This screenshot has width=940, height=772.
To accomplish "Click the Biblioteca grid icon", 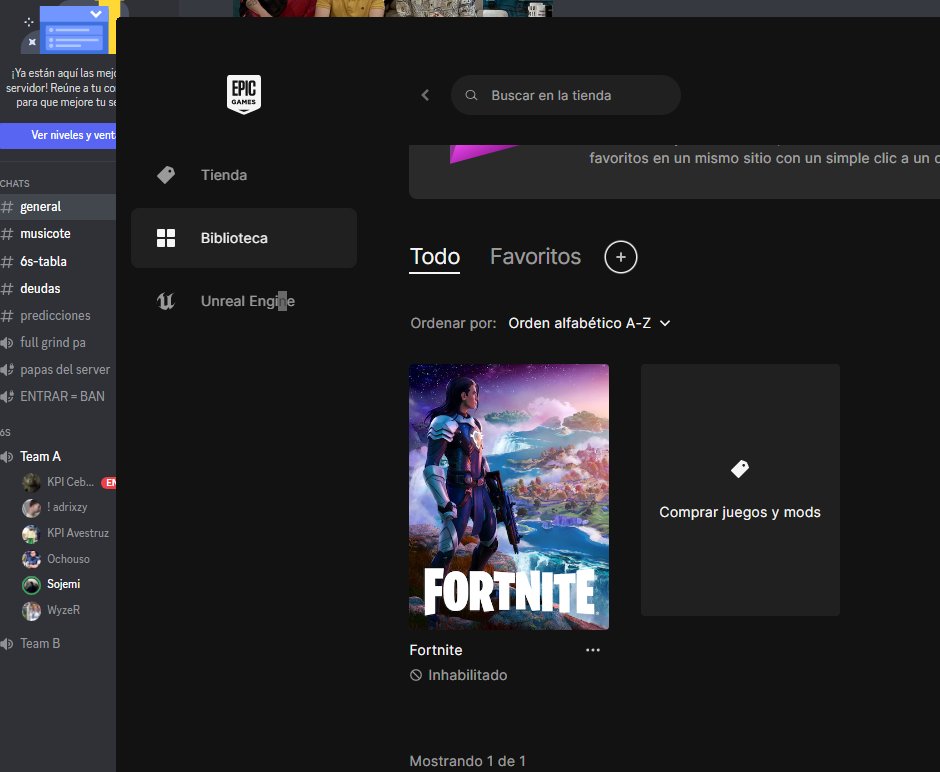I will (x=165, y=238).
